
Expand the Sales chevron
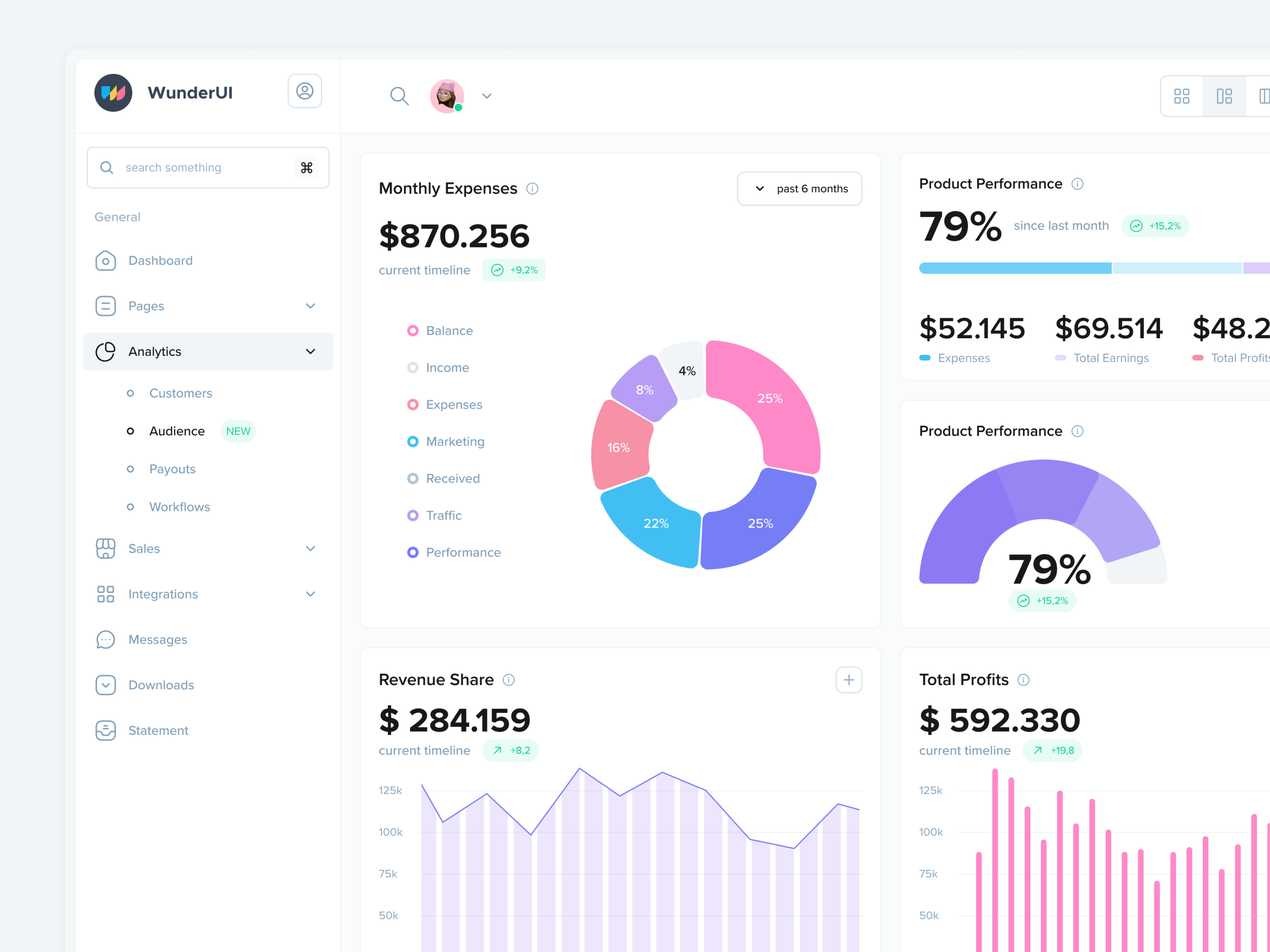point(311,549)
